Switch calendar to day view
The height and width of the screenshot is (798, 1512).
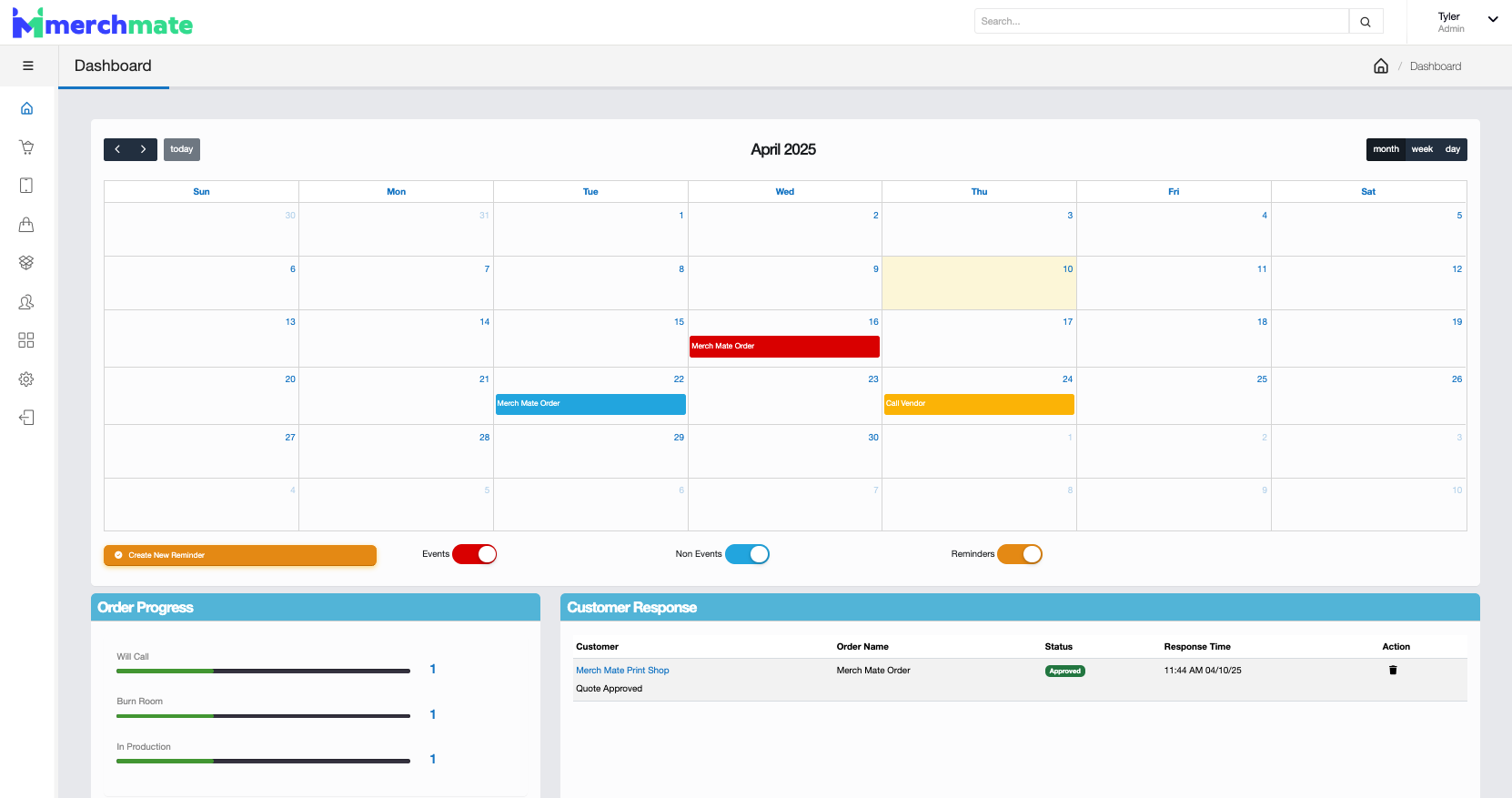coord(1452,149)
